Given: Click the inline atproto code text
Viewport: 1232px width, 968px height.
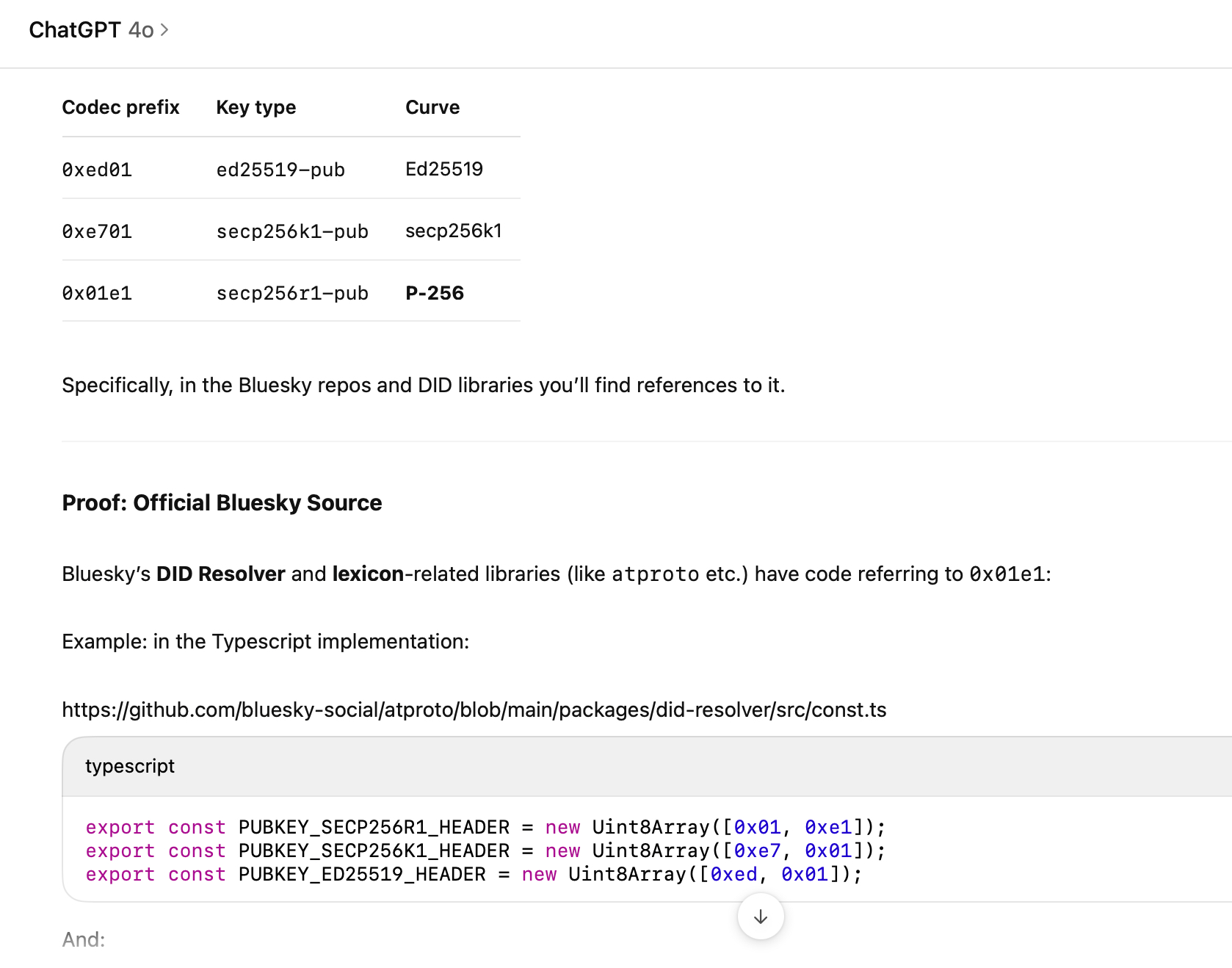Looking at the screenshot, I should tap(655, 574).
